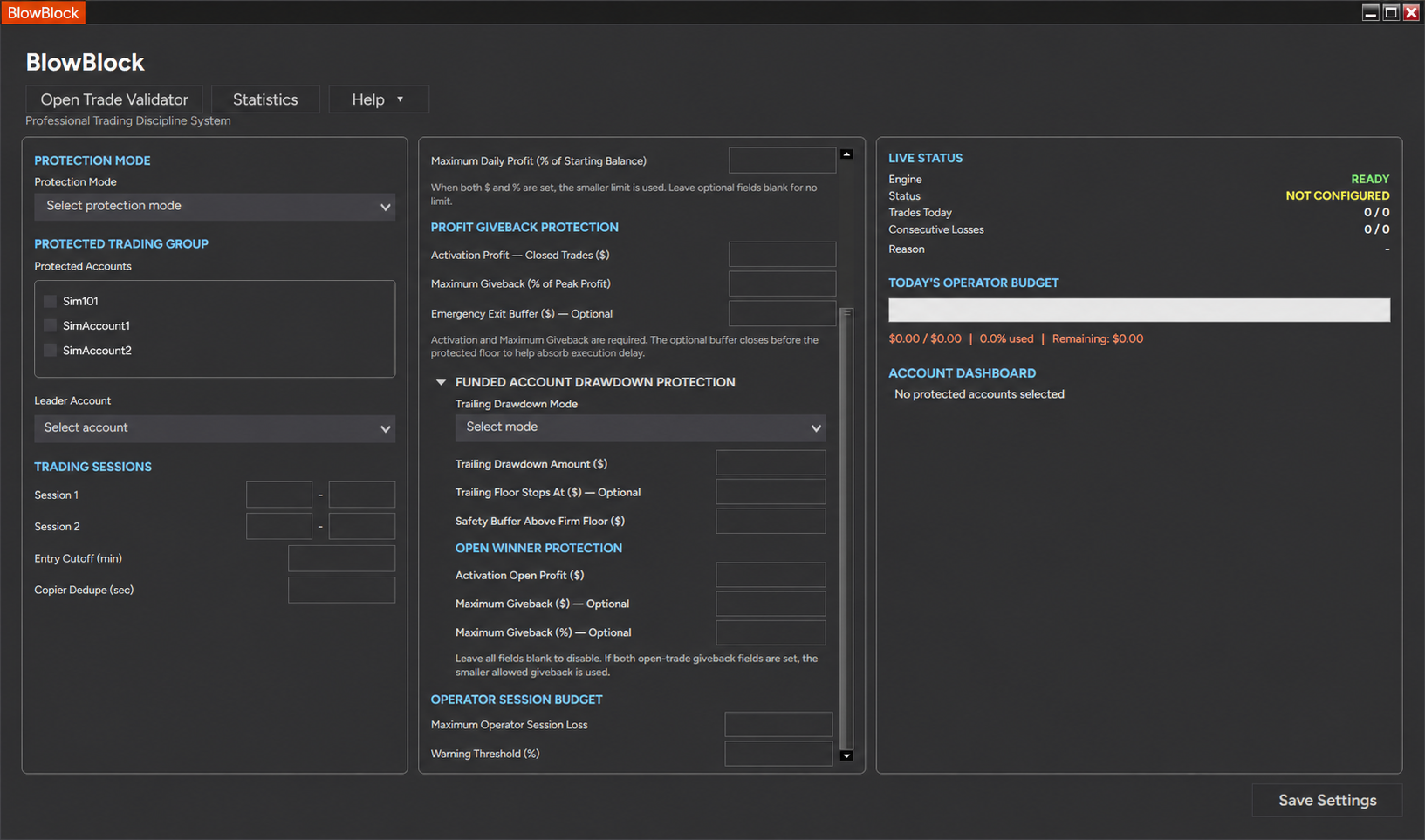Click the NOT CONFIGURED status value
This screenshot has width=1425, height=840.
(1338, 195)
